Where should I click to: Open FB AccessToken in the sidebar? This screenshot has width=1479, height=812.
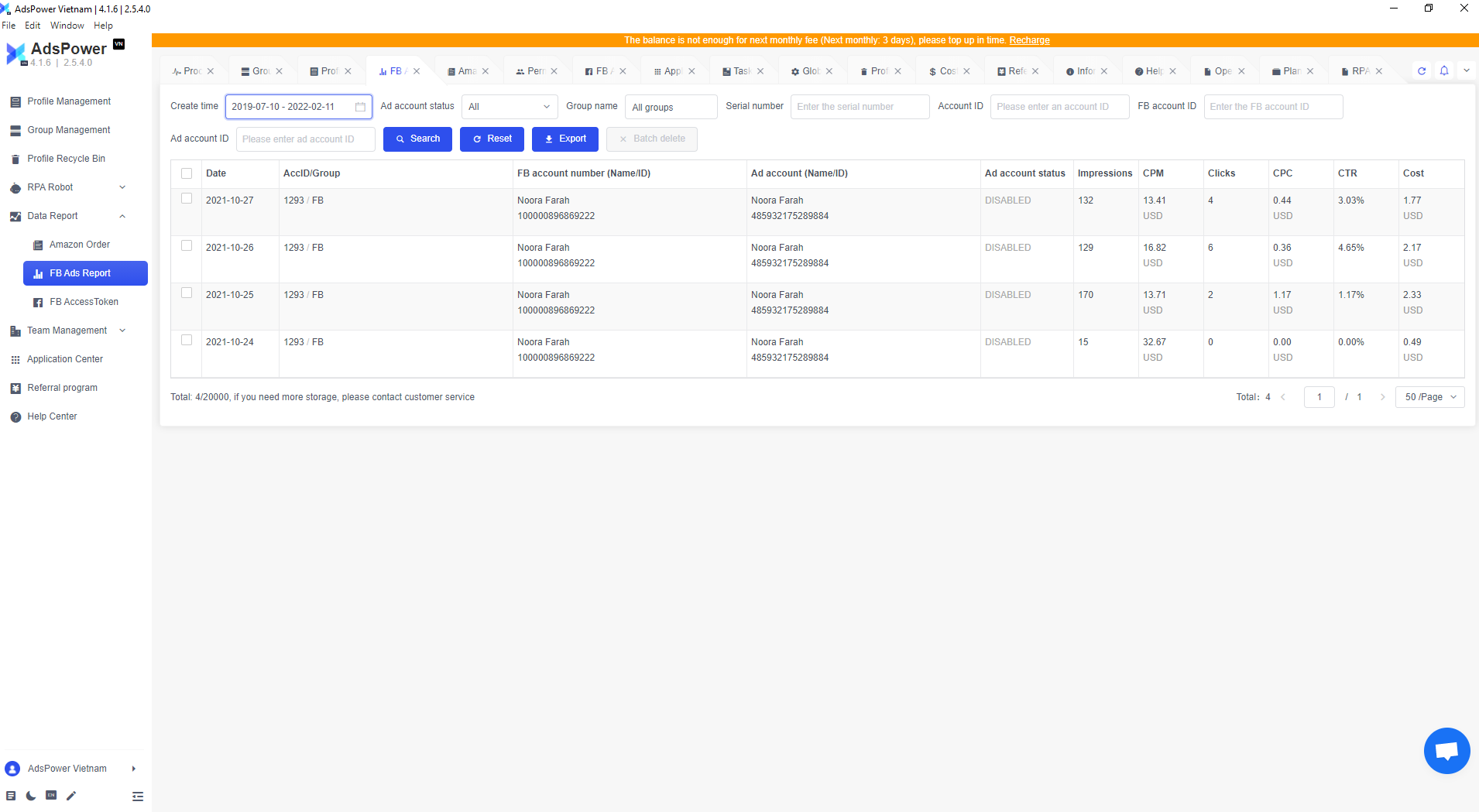pos(84,302)
